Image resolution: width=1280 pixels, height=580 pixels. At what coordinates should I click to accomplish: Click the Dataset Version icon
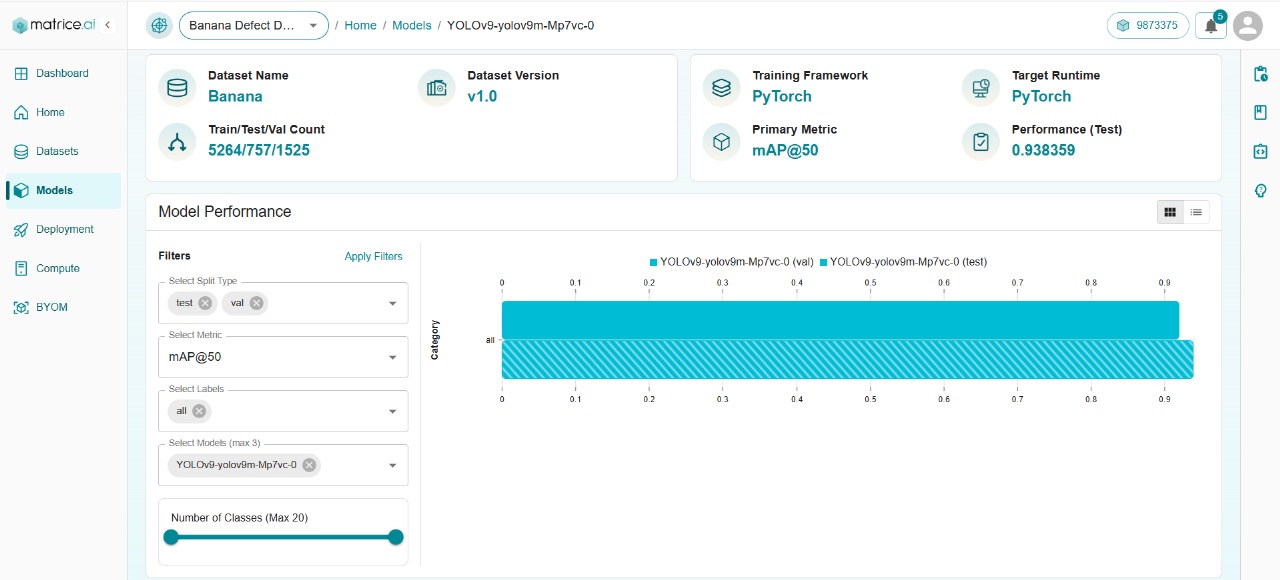pyautogui.click(x=436, y=87)
